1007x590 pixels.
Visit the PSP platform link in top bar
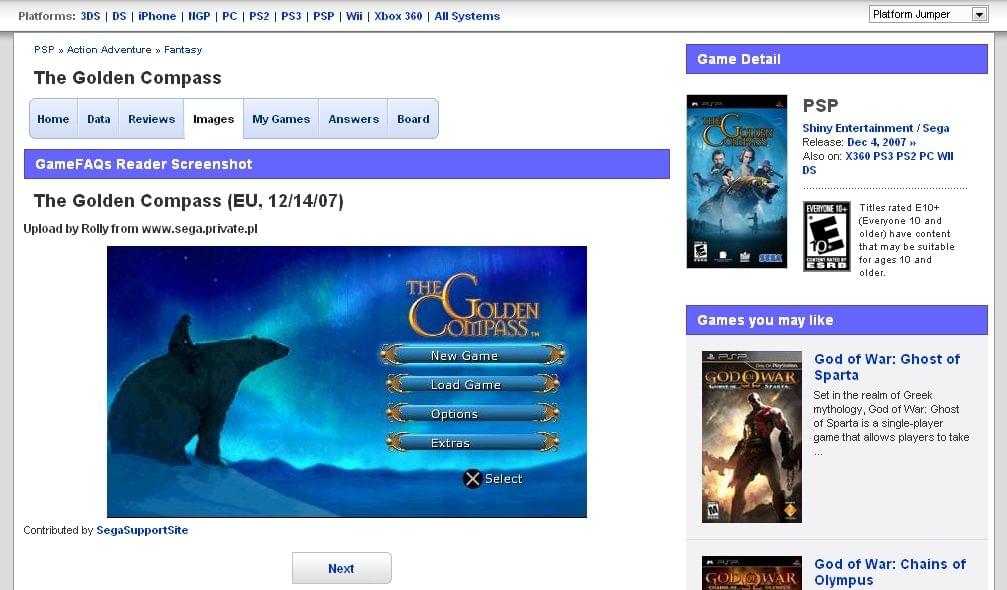click(324, 16)
